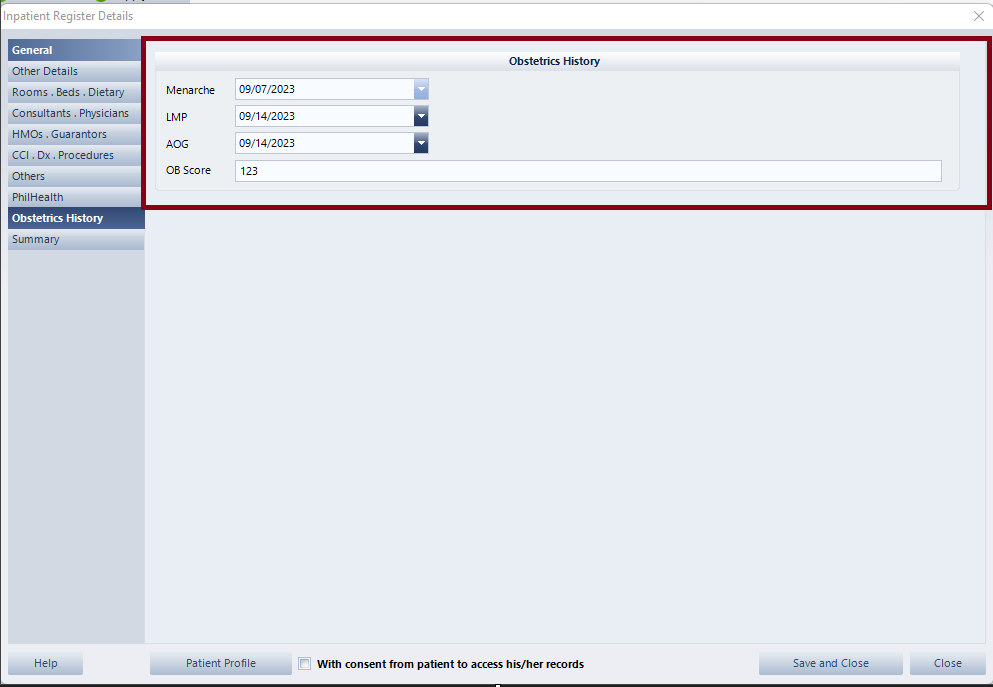
Task: Expand the AOG date picker arrow
Action: click(x=421, y=144)
